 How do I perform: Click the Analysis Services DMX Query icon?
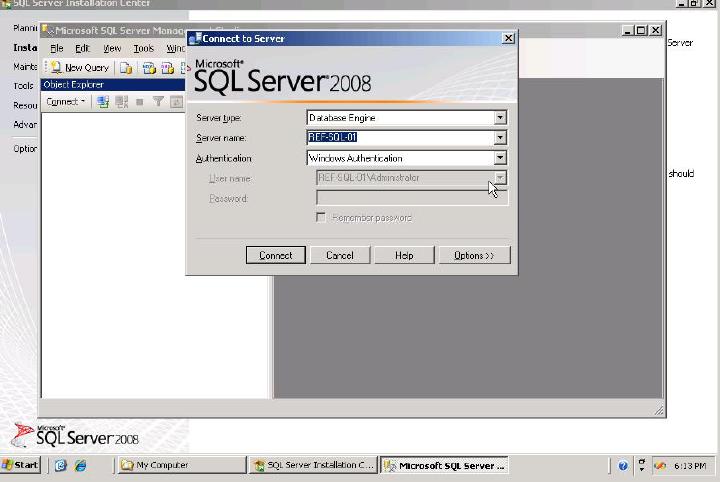(168, 68)
